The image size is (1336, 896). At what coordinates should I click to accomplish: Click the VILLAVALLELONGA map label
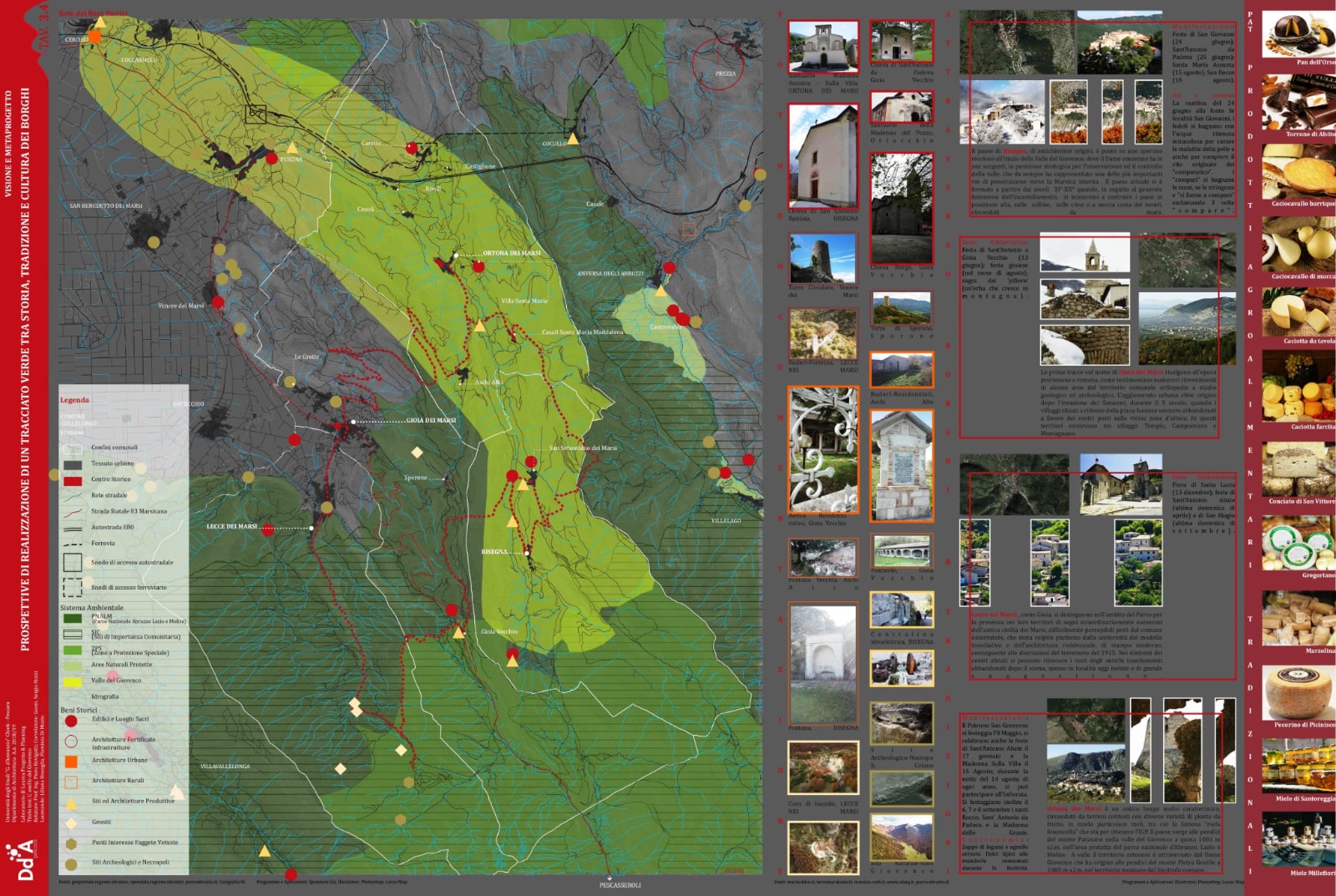(225, 767)
